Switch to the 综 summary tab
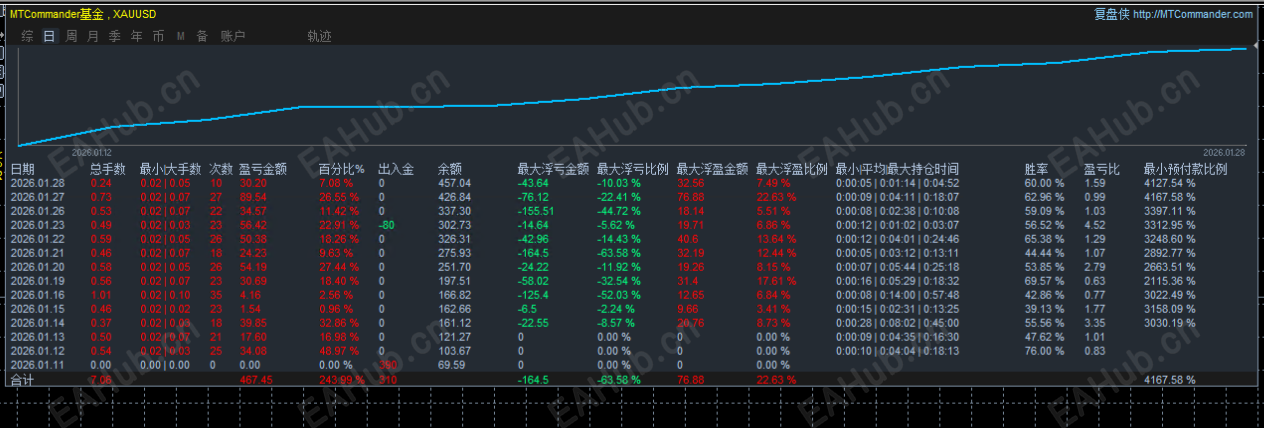 (27, 36)
